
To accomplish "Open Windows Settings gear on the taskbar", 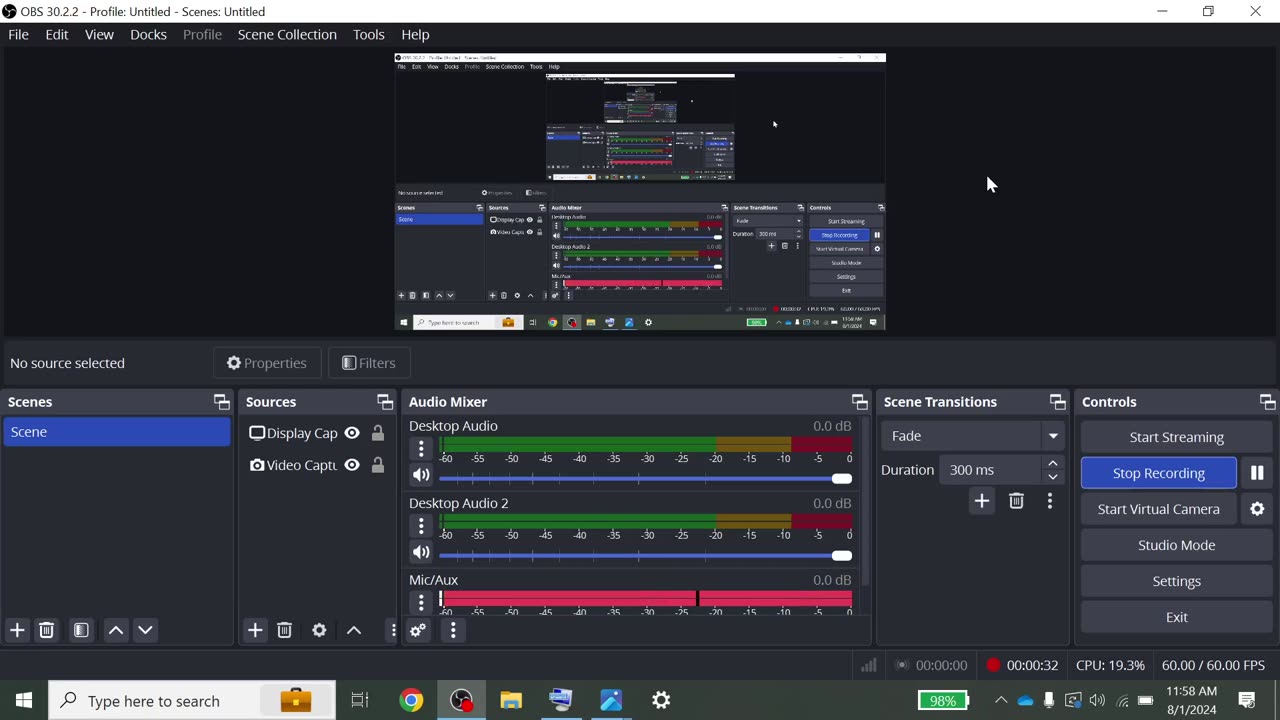I will point(661,700).
